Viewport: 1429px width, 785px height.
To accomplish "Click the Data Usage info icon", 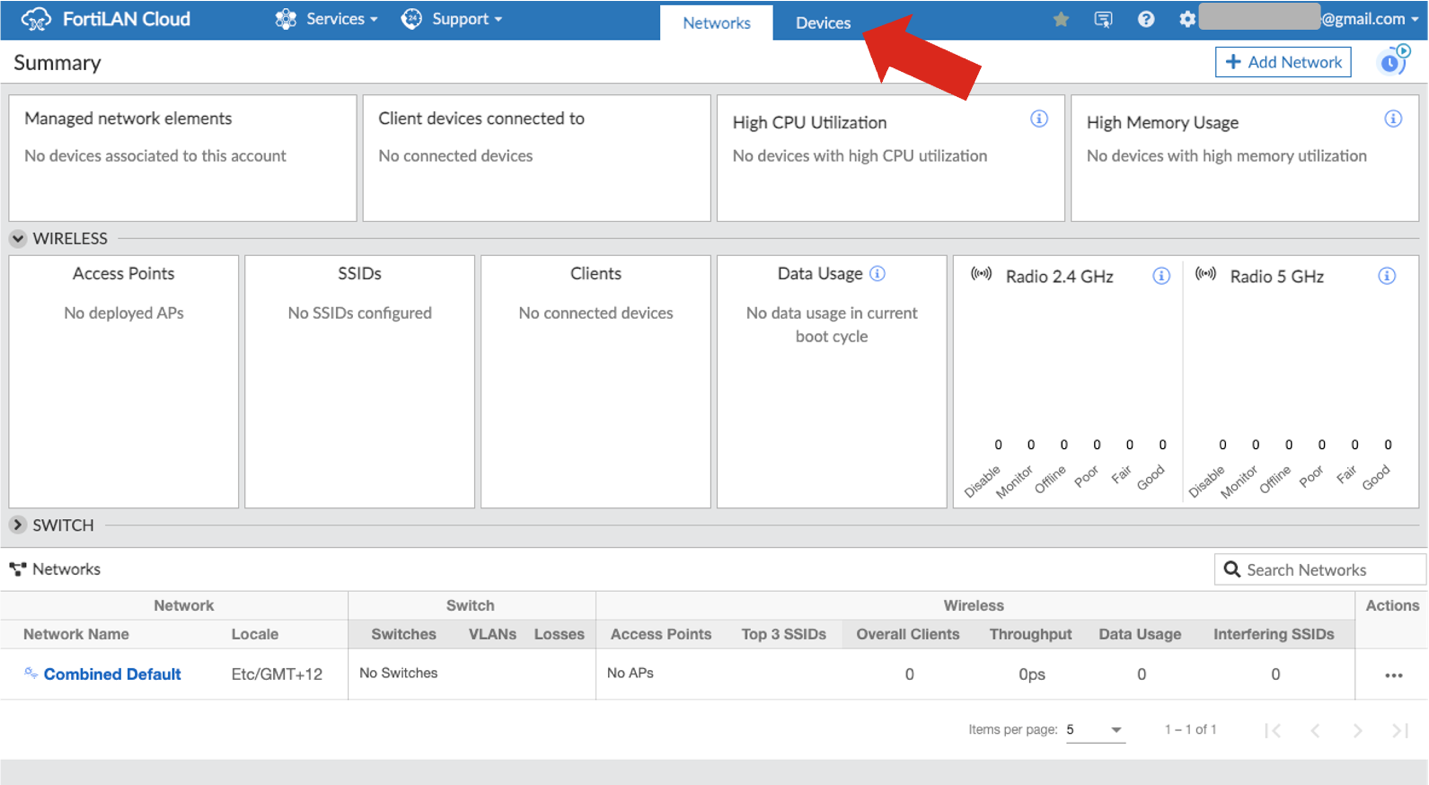I will tap(877, 273).
